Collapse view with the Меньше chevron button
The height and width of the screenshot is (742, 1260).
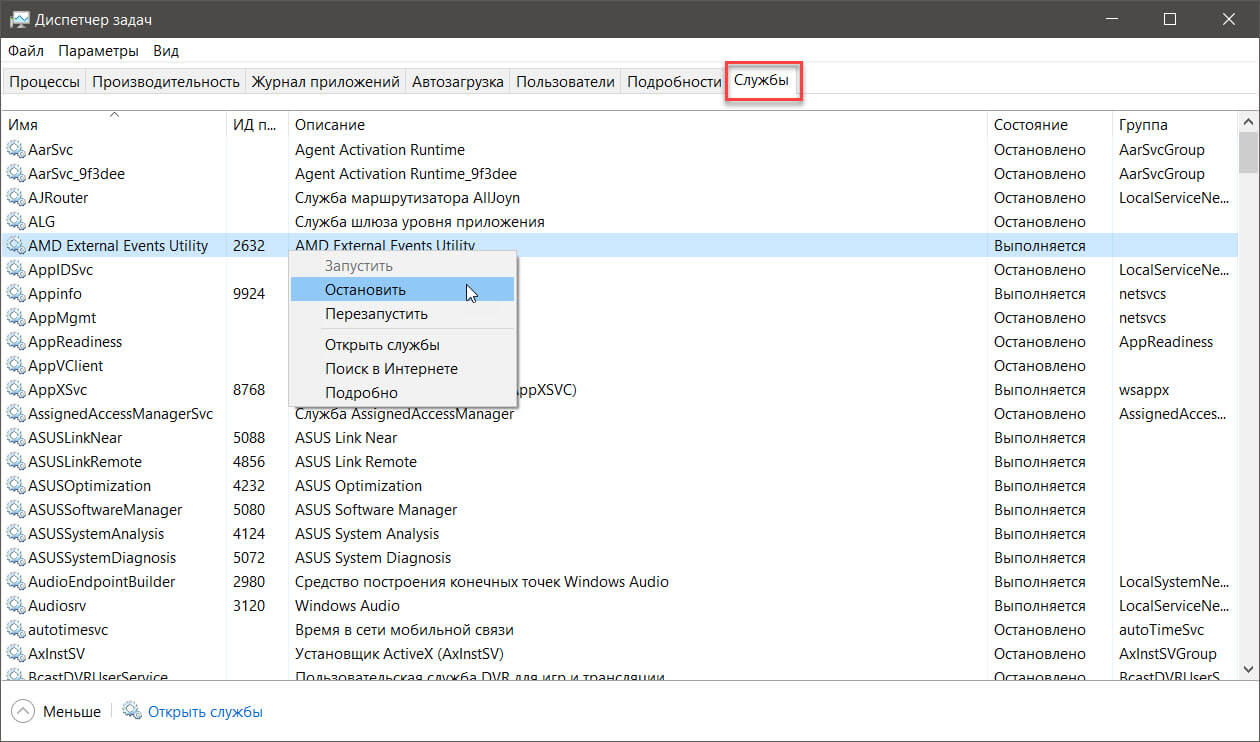23,711
